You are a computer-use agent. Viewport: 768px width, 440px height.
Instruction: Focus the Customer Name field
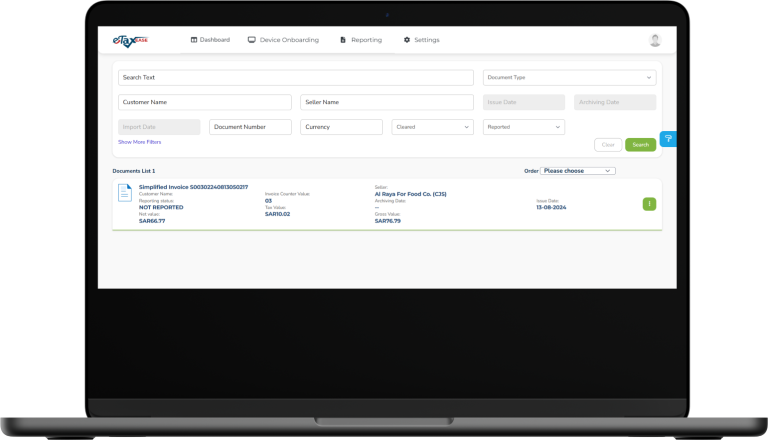[205, 102]
